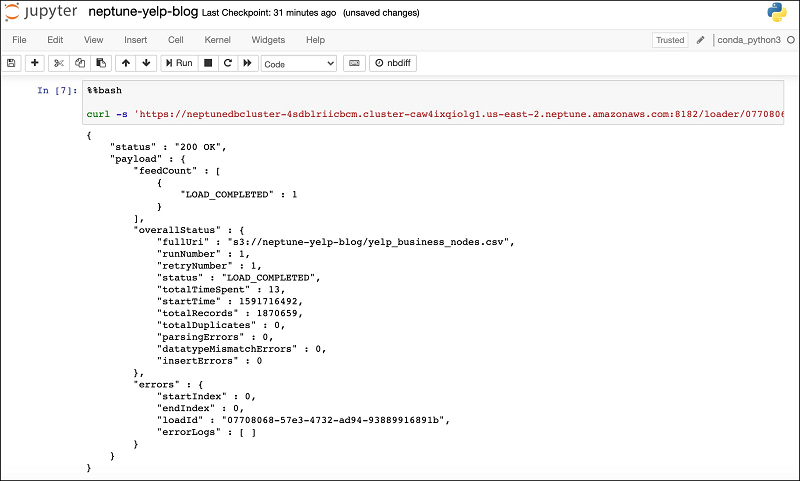Click the endIndex 0 line
This screenshot has height=481, width=800.
pyautogui.click(x=201, y=408)
